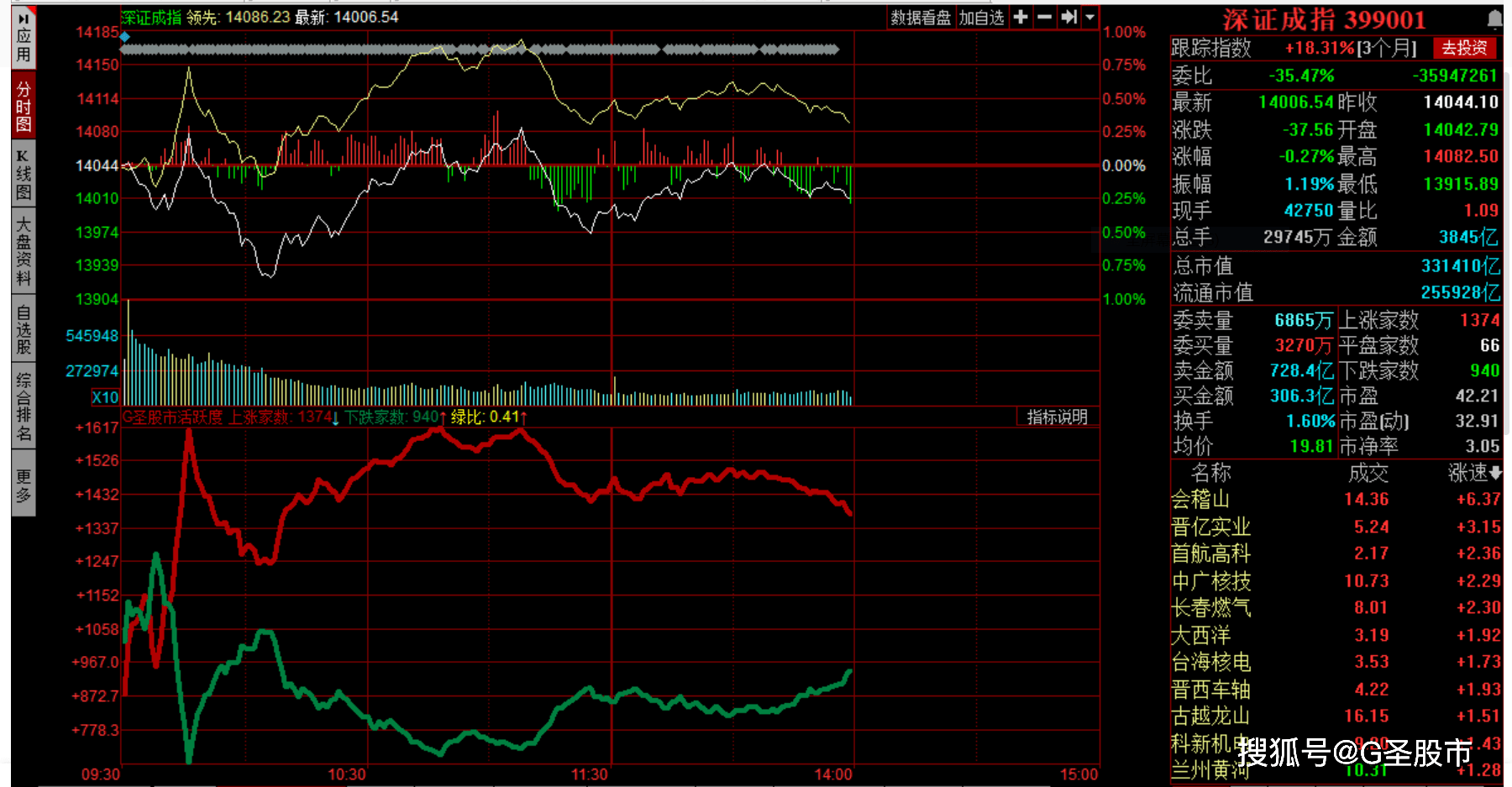1512x787 pixels.
Task: Click the 10:30 time axis label
Action: coord(347,774)
